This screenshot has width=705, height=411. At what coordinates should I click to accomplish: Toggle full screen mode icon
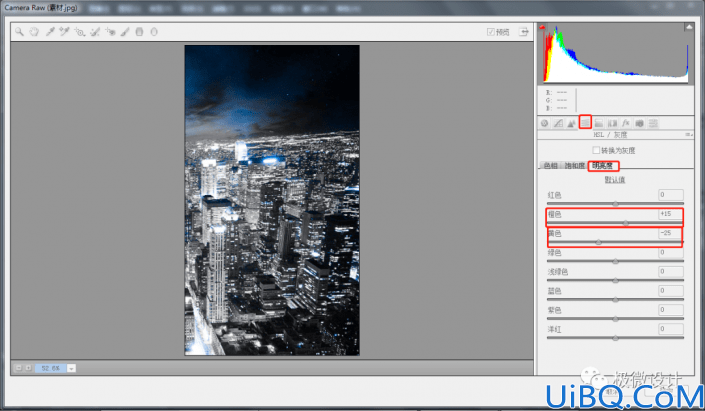pos(524,31)
